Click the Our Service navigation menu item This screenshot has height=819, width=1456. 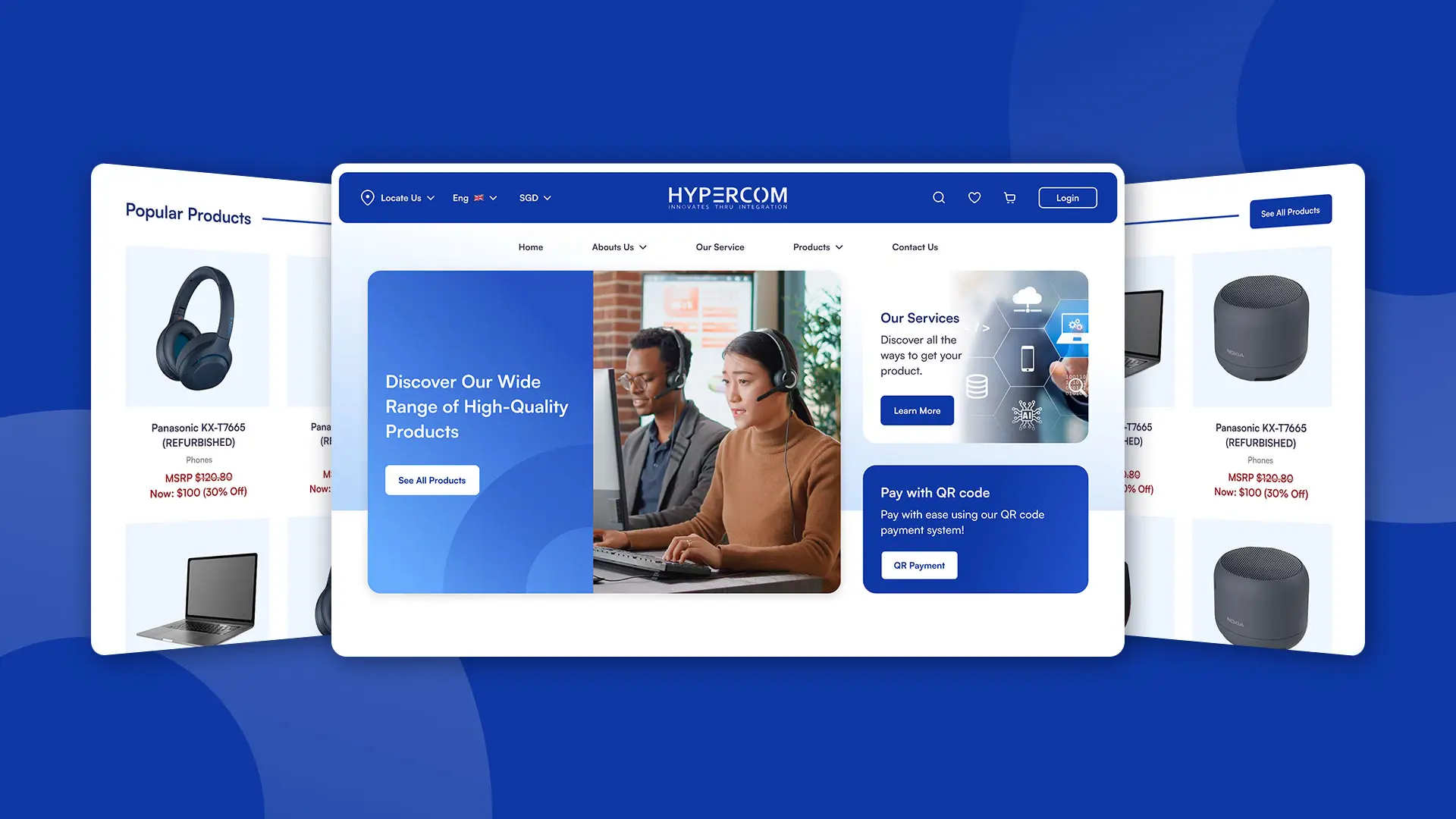[x=719, y=246]
